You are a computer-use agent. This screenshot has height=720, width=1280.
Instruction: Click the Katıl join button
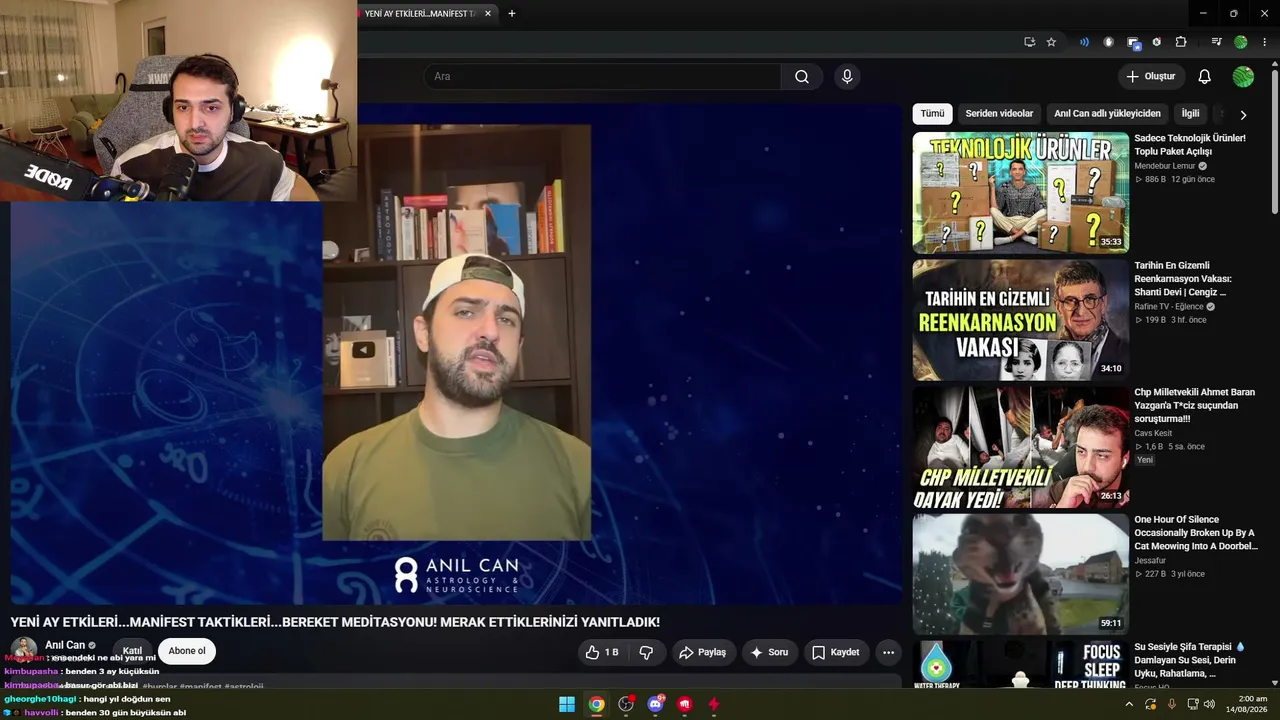point(132,651)
